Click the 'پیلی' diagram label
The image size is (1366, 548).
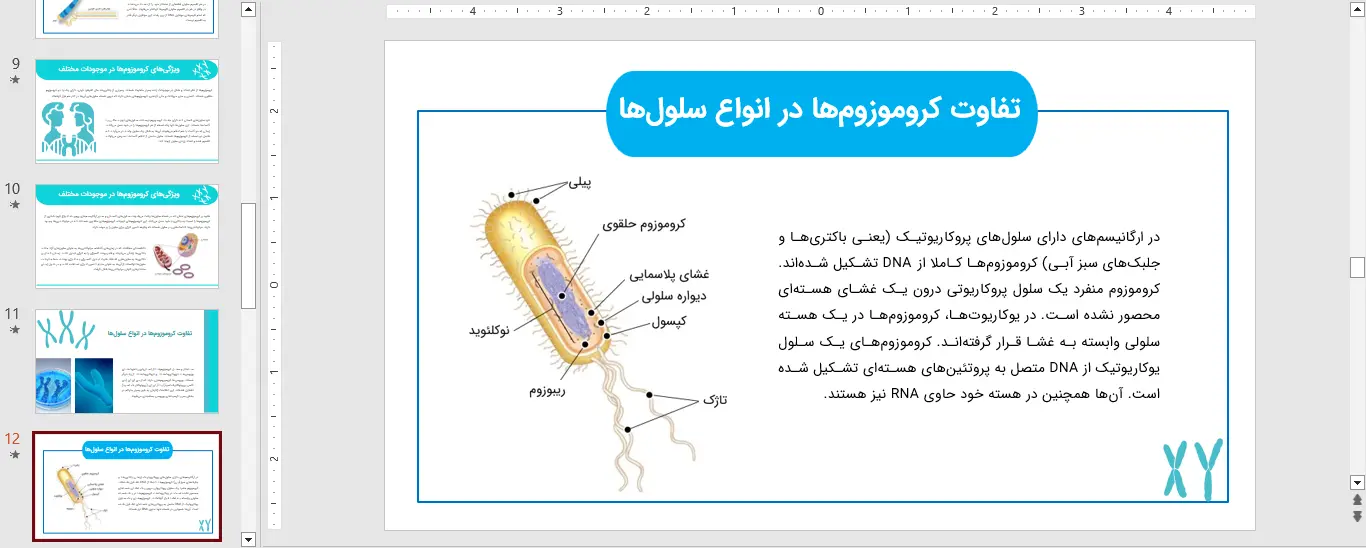coord(580,182)
